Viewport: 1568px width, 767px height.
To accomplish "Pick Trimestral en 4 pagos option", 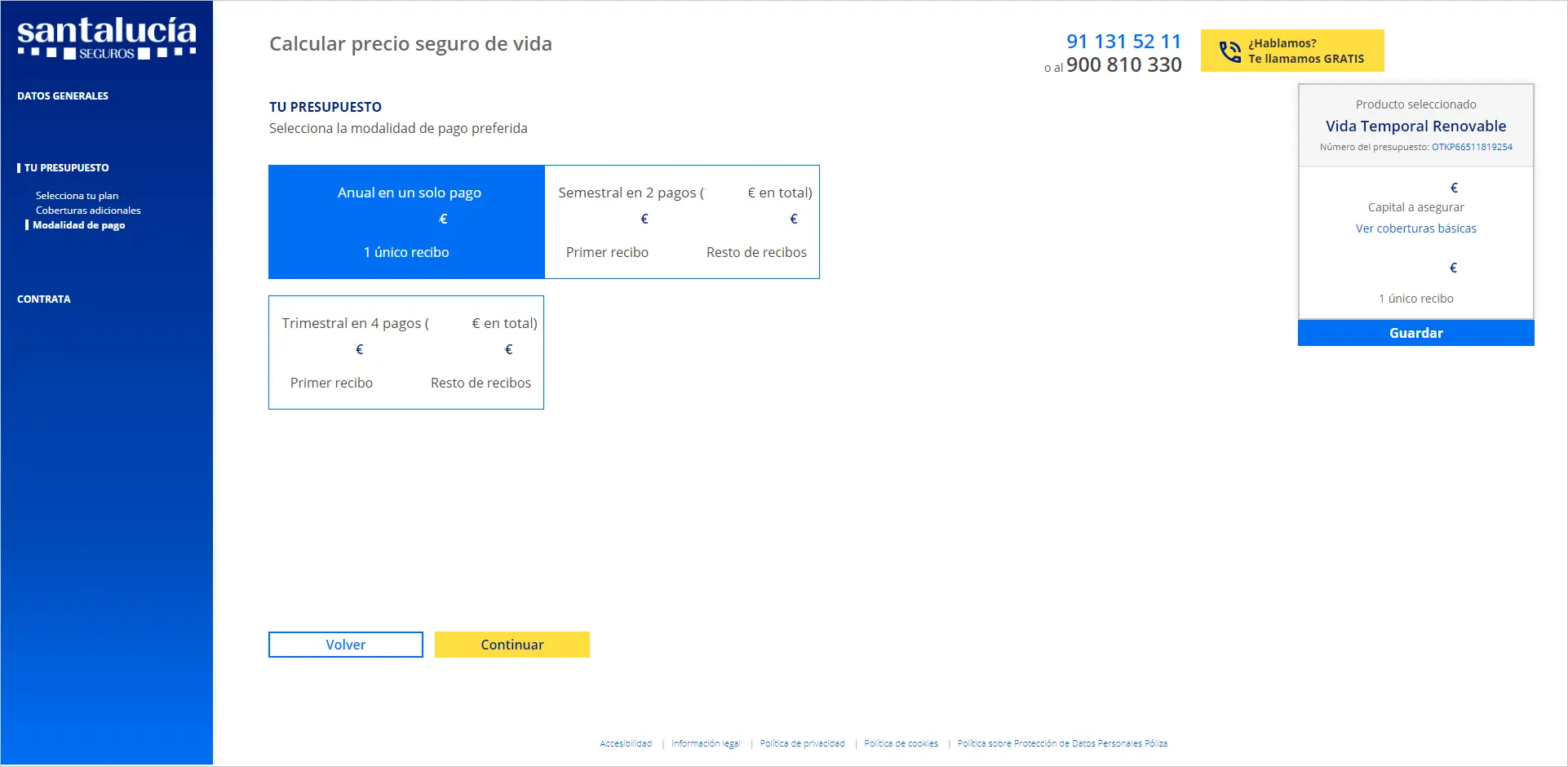I will [x=406, y=352].
